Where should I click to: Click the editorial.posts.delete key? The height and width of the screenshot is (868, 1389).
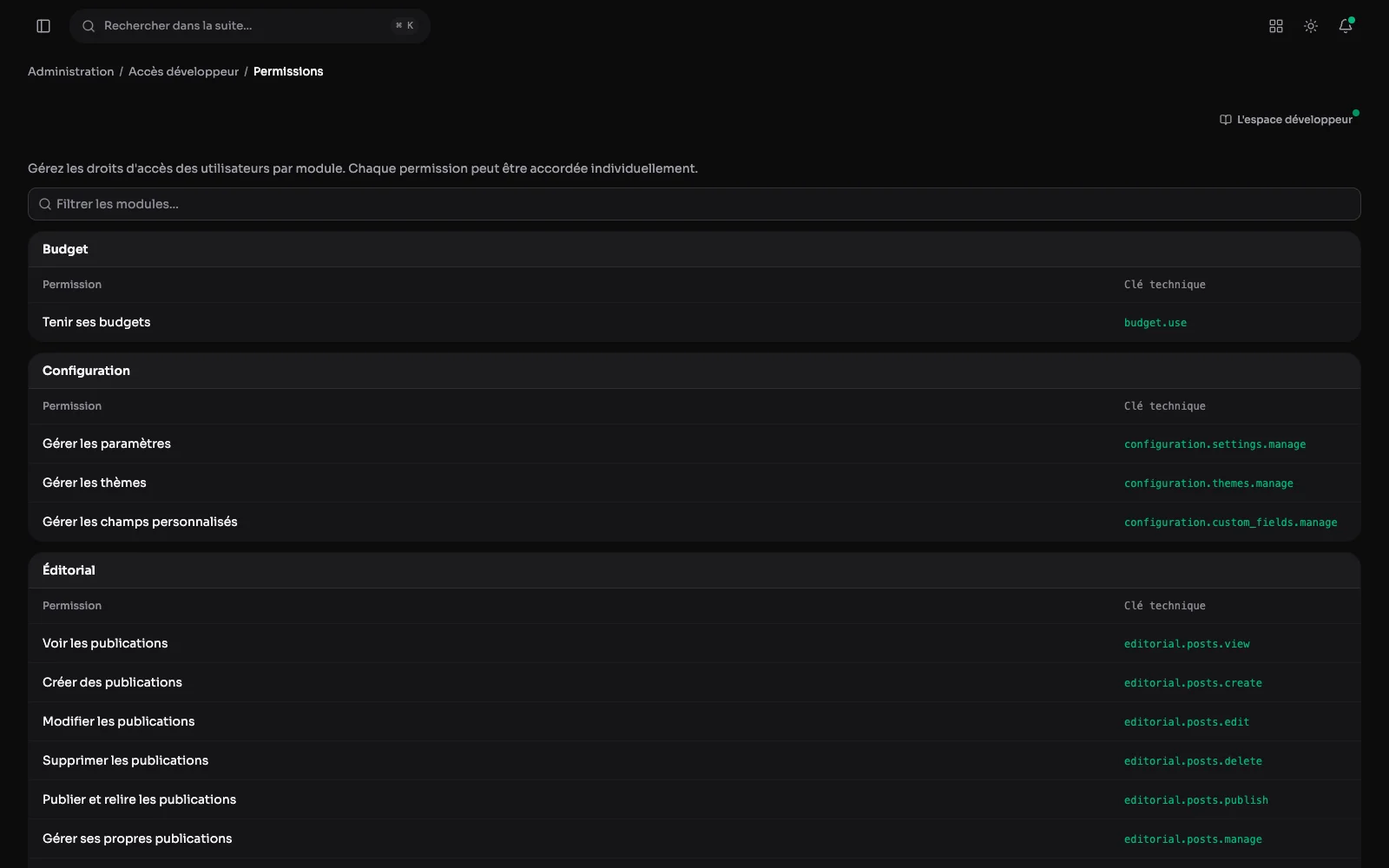[1193, 761]
